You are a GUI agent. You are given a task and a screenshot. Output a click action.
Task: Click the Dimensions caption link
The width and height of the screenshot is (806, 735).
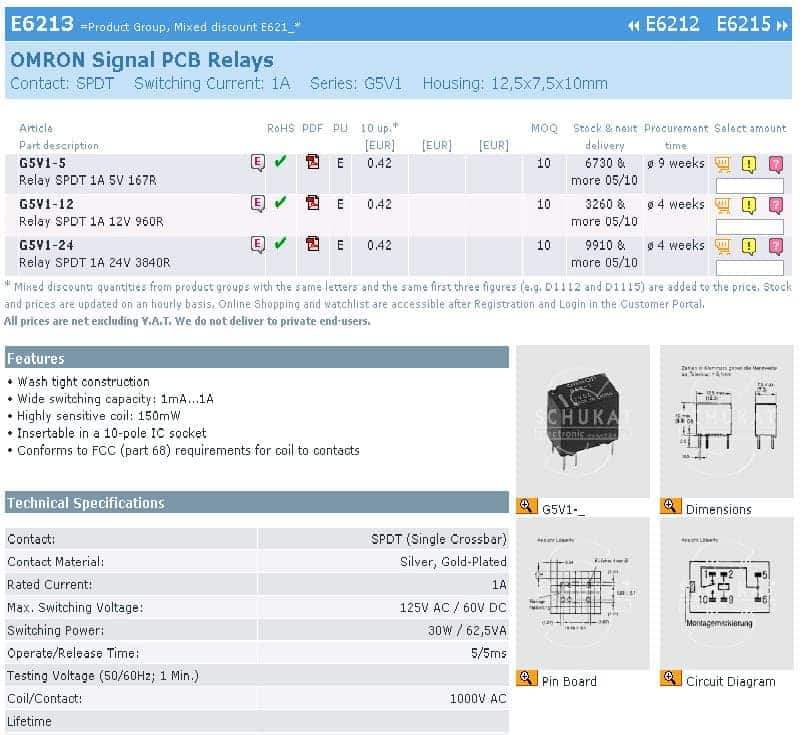pyautogui.click(x=719, y=509)
